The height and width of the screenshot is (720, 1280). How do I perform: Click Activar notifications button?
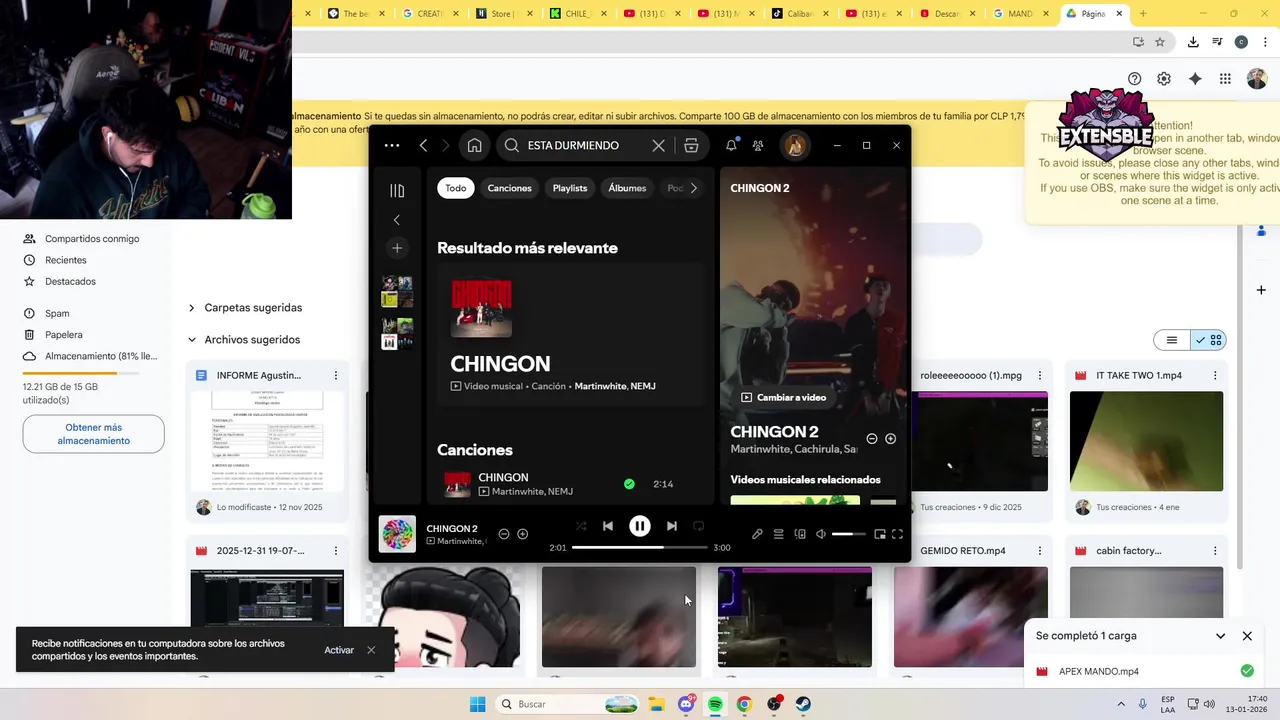point(339,650)
